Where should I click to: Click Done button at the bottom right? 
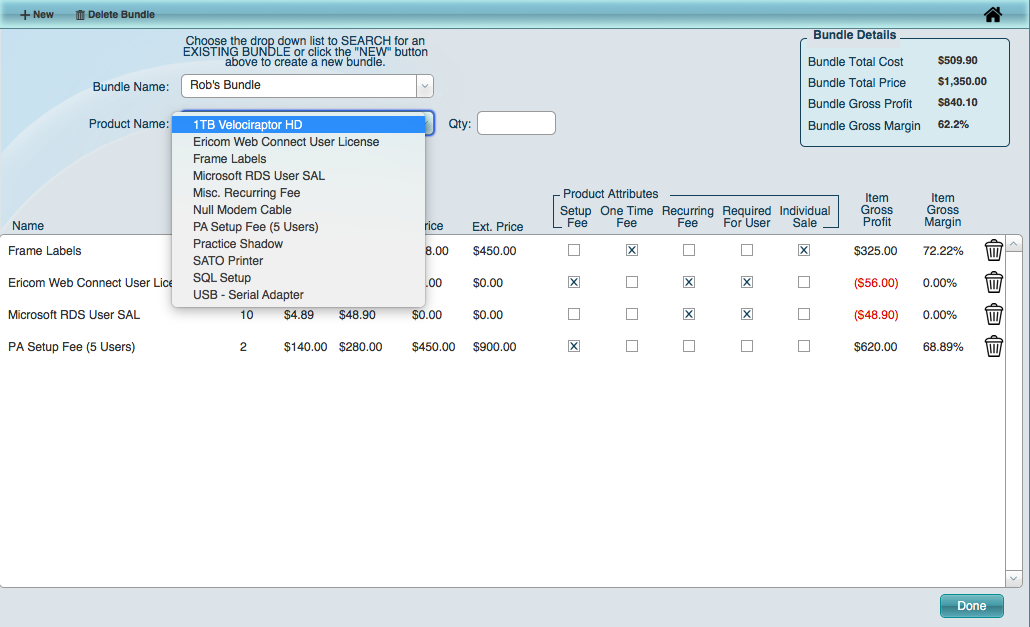click(972, 606)
